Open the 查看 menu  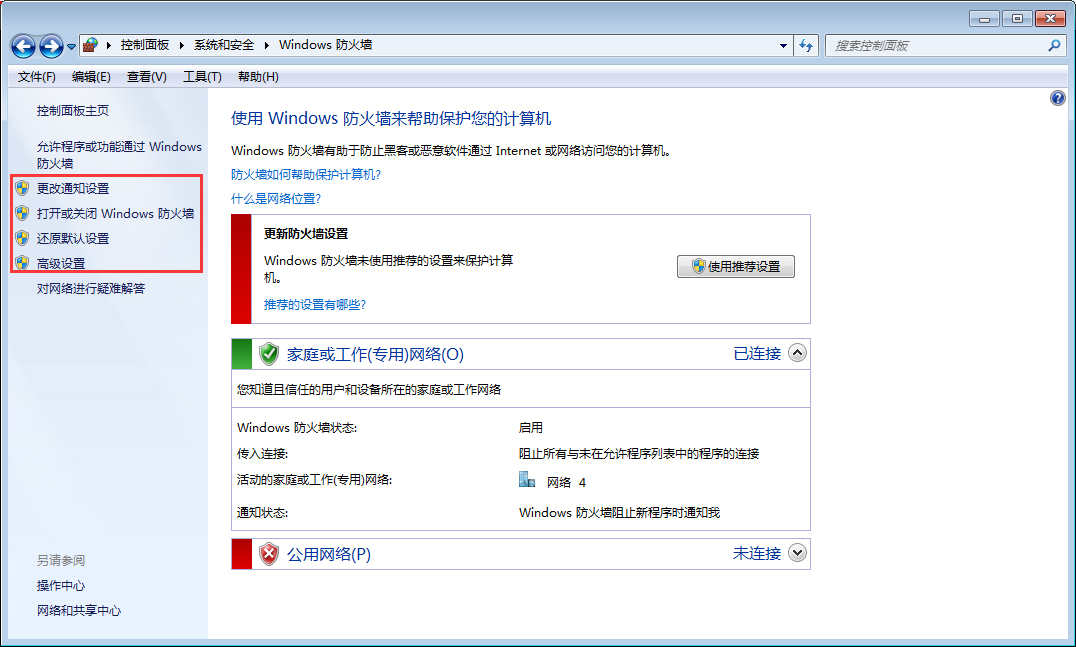click(x=145, y=76)
